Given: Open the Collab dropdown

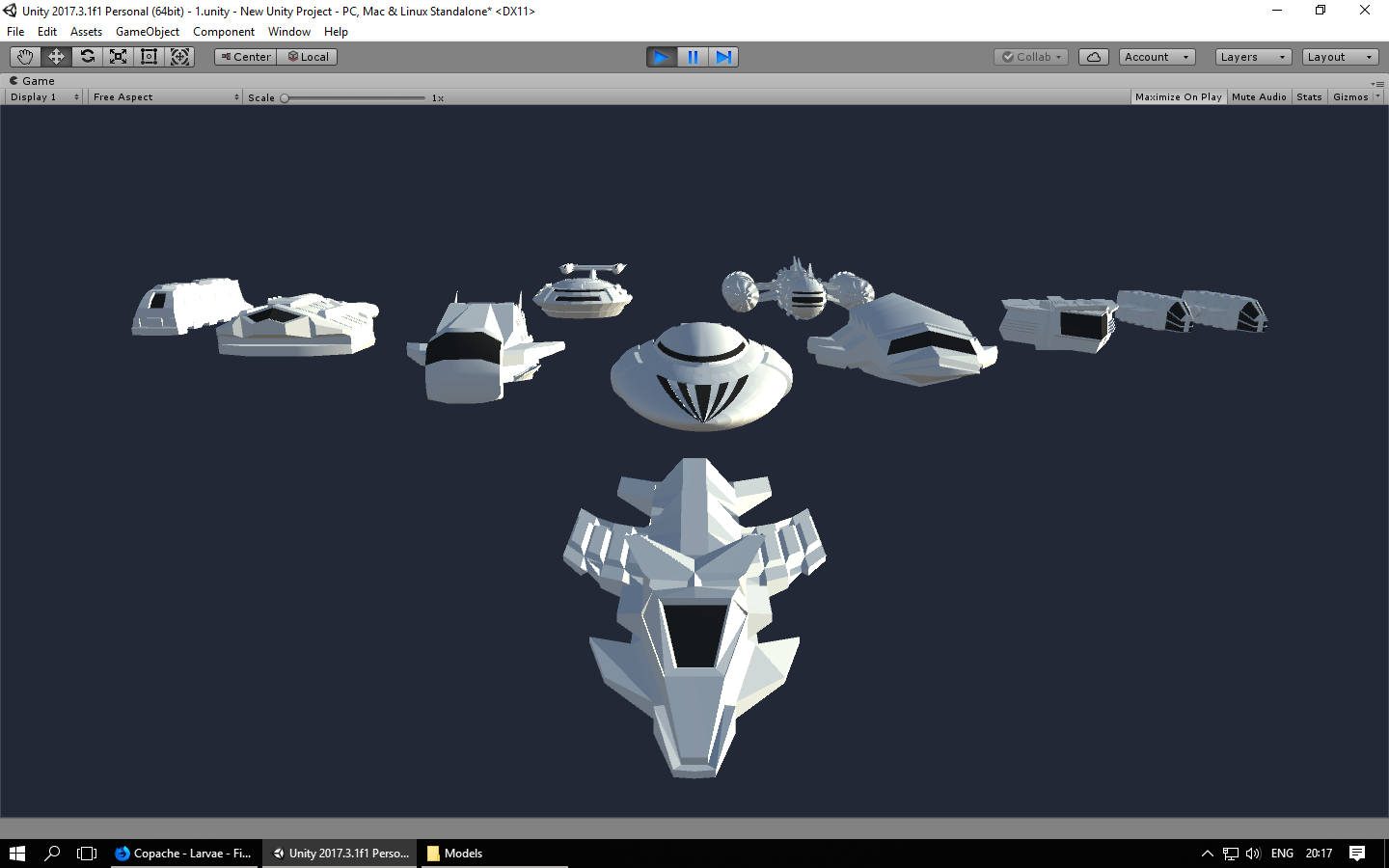Looking at the screenshot, I should [1031, 57].
